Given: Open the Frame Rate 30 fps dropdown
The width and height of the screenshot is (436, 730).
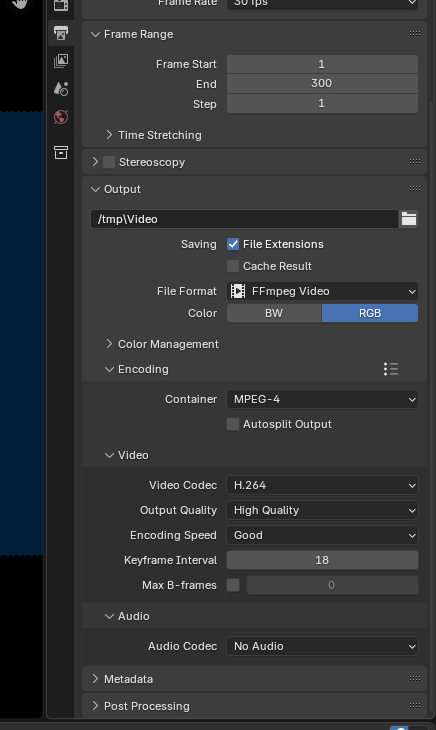Looking at the screenshot, I should click(322, 4).
